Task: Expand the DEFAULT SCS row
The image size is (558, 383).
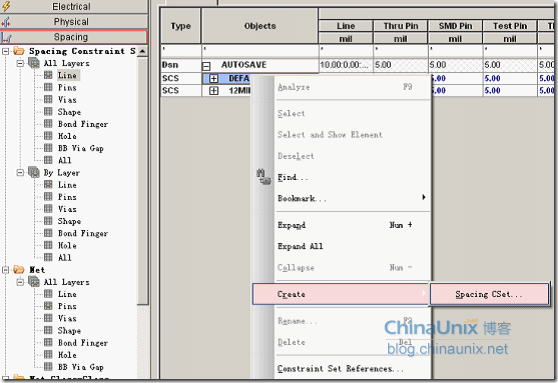Action: 214,78
